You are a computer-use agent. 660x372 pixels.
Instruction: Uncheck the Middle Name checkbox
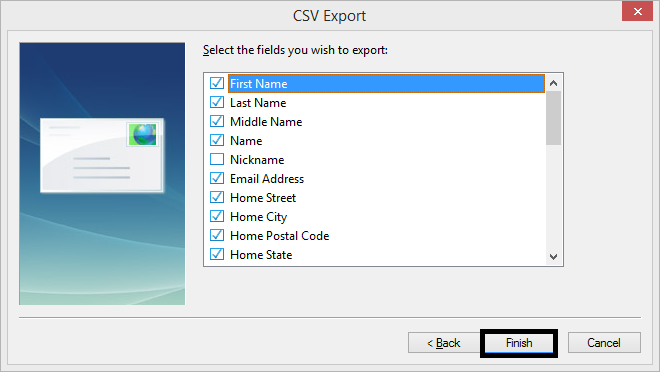[x=217, y=121]
